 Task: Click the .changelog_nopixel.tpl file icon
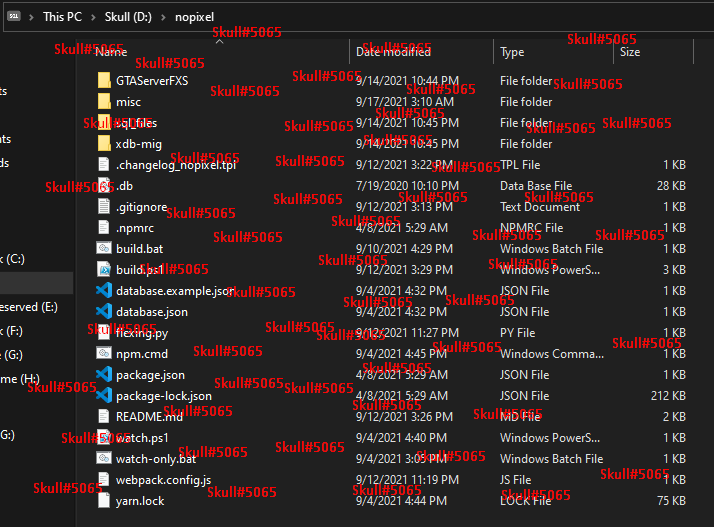[x=104, y=164]
